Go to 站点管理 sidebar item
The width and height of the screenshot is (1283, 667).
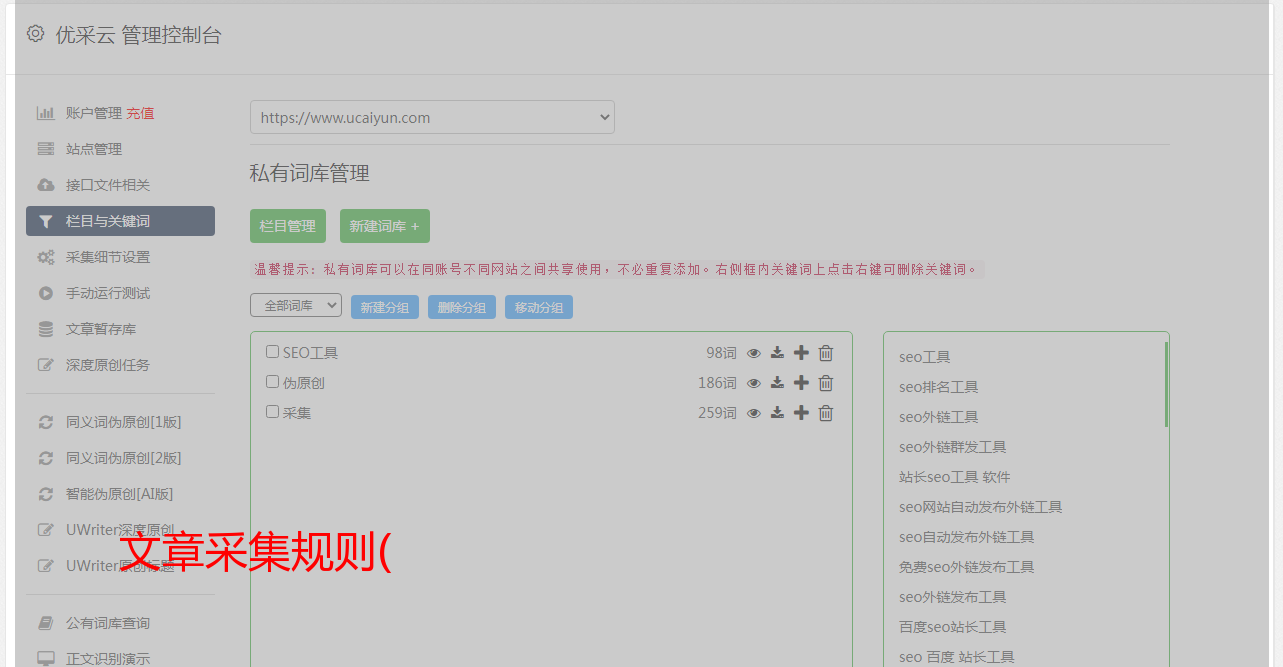point(93,149)
